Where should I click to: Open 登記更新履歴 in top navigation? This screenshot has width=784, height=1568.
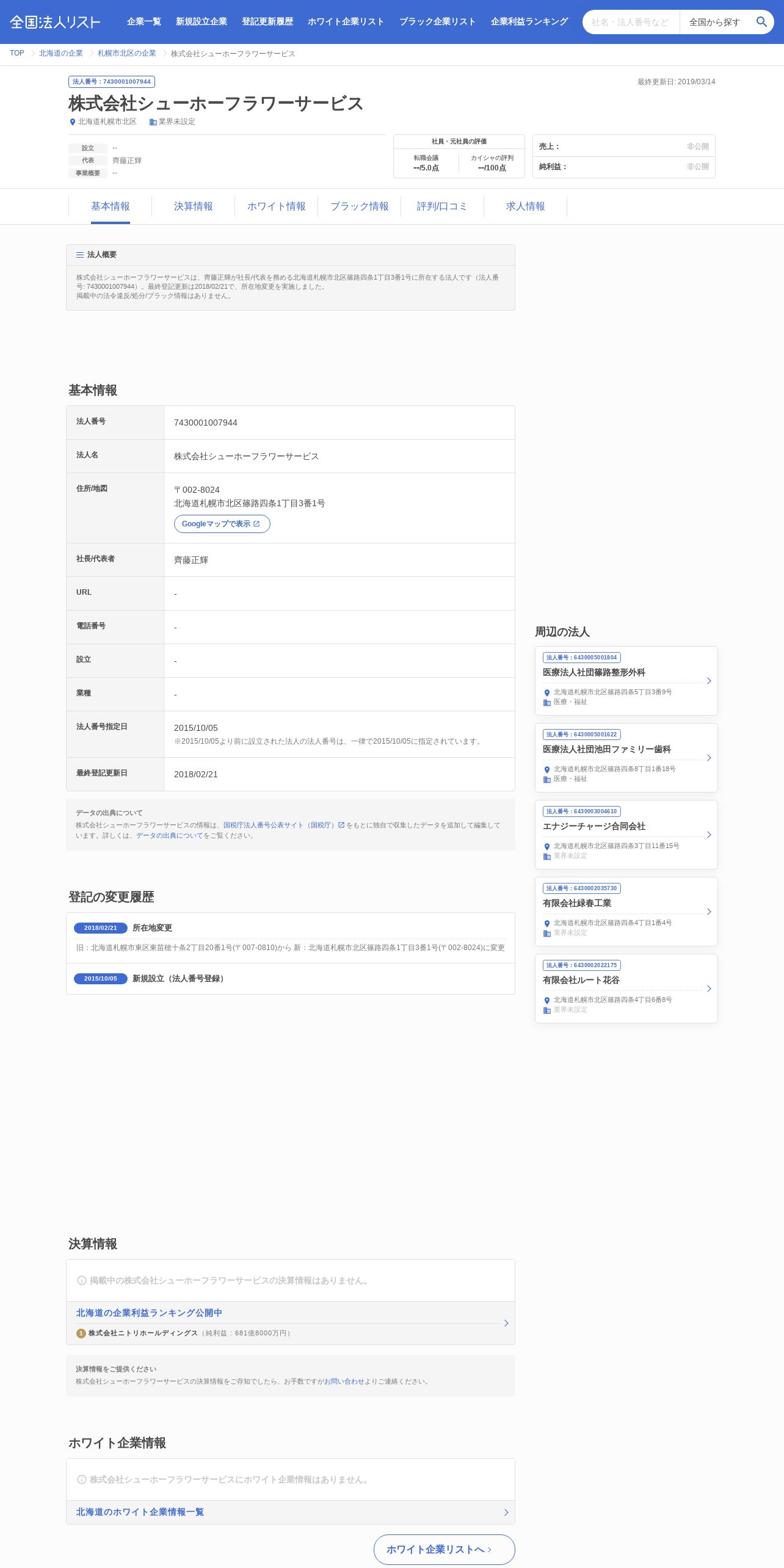267,21
